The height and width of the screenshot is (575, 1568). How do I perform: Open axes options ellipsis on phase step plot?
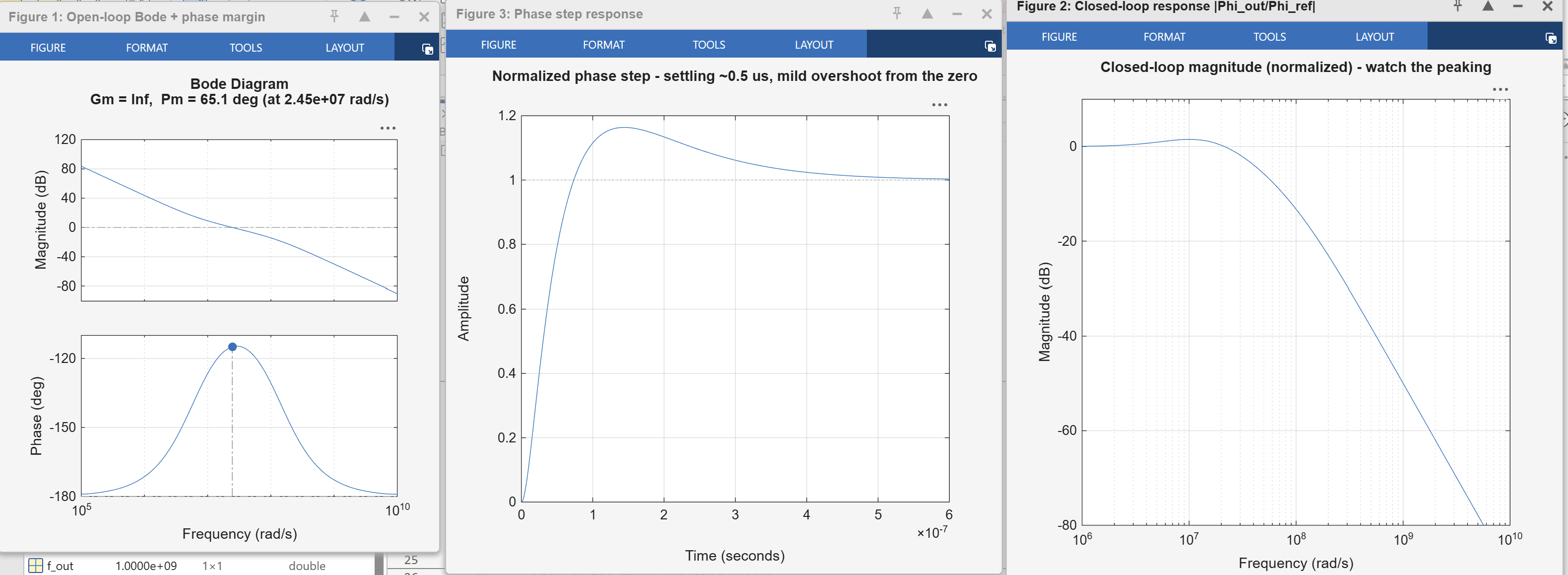click(939, 105)
